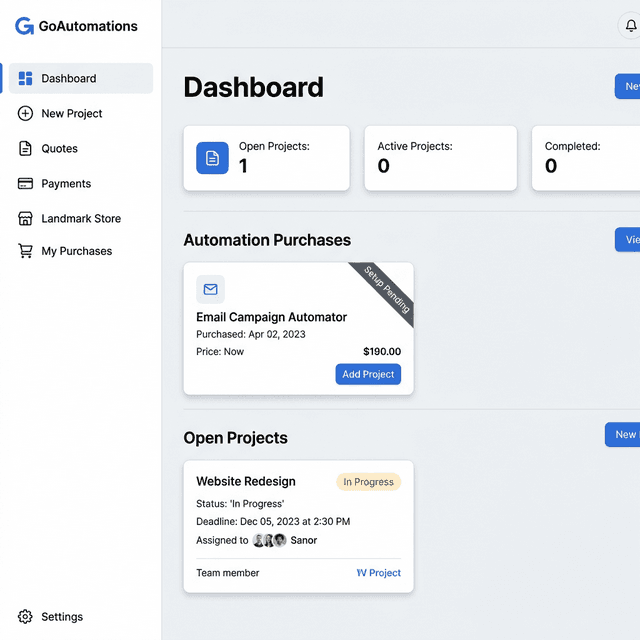Viewport: 640px width, 640px height.
Task: Click the blue document icon in Open Projects card
Action: coord(212,158)
